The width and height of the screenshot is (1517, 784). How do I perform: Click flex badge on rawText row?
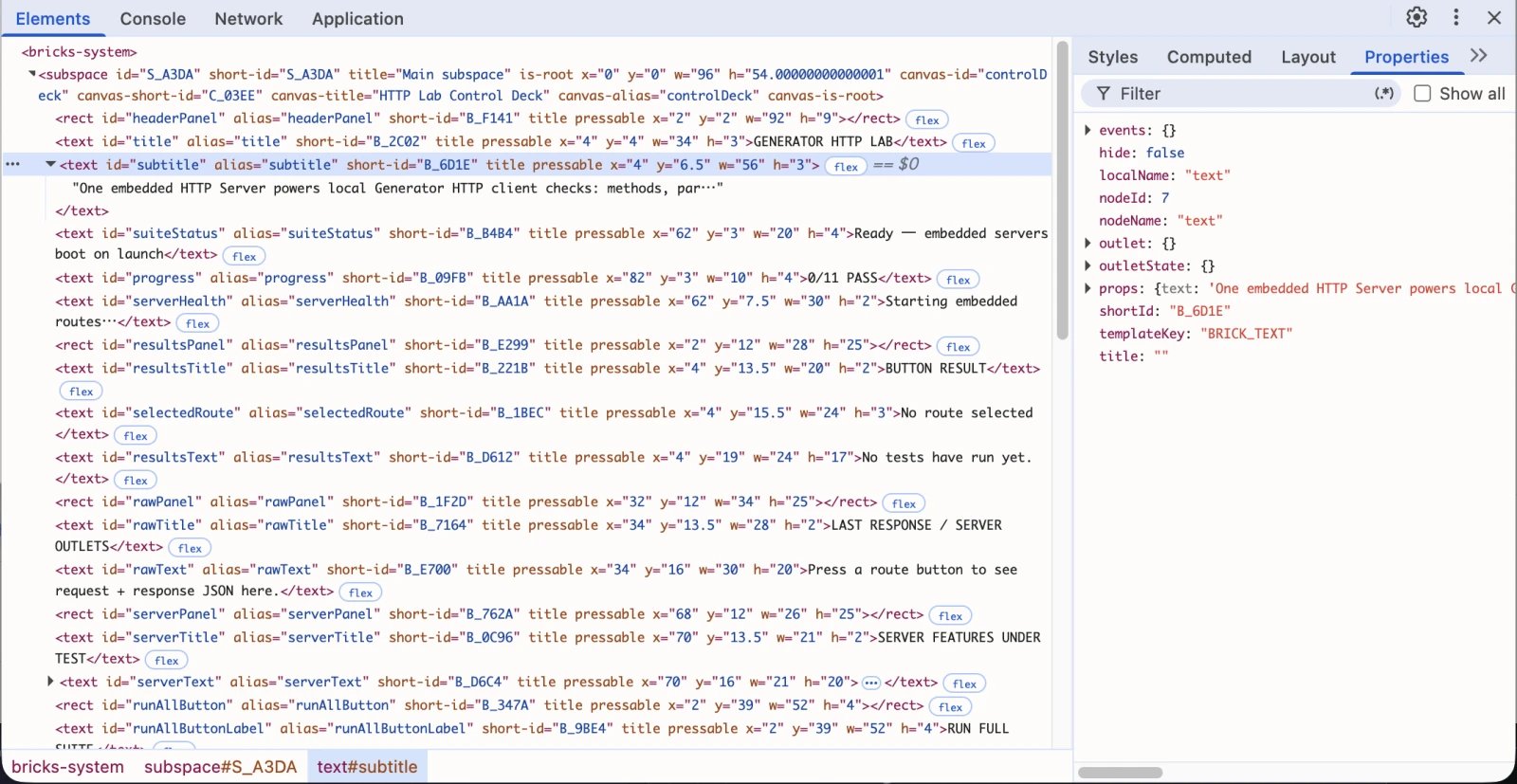pos(360,593)
